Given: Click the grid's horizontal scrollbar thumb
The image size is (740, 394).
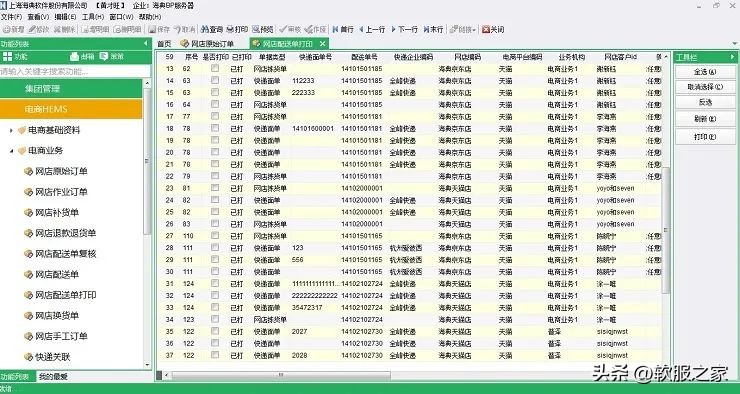Looking at the screenshot, I should 281,375.
